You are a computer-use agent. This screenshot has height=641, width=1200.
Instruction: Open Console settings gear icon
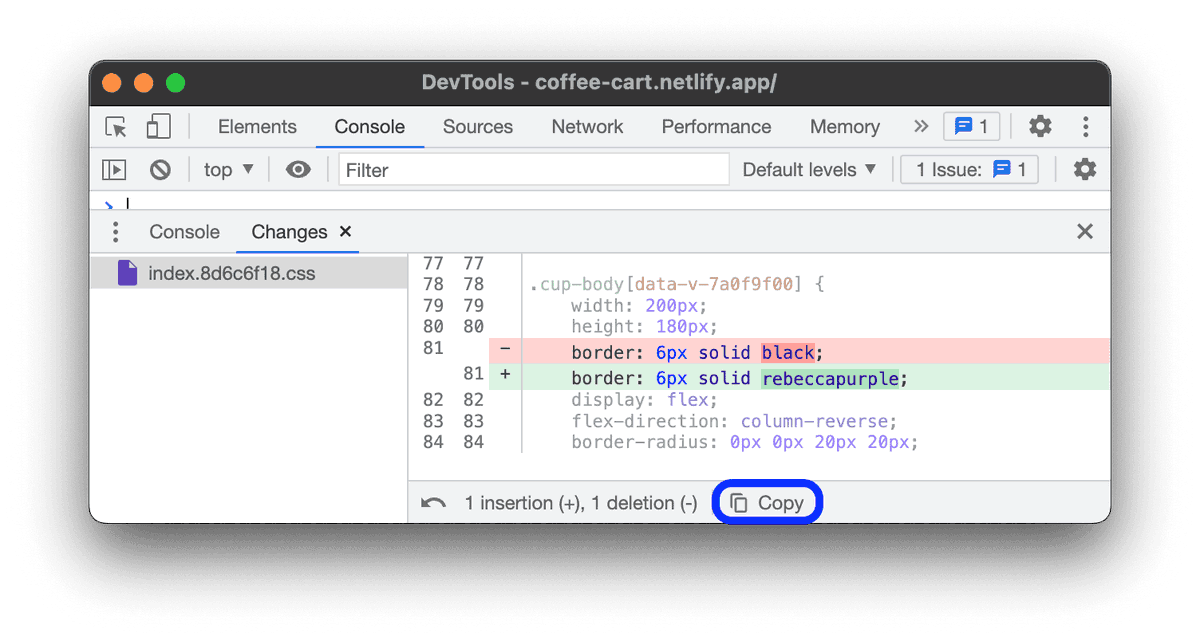[1085, 170]
